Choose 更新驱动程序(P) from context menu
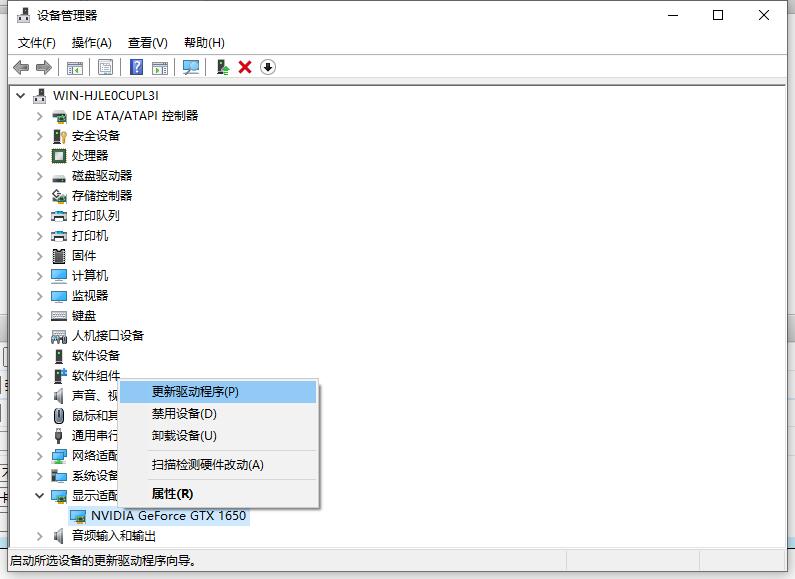The height and width of the screenshot is (579, 795). 218,392
